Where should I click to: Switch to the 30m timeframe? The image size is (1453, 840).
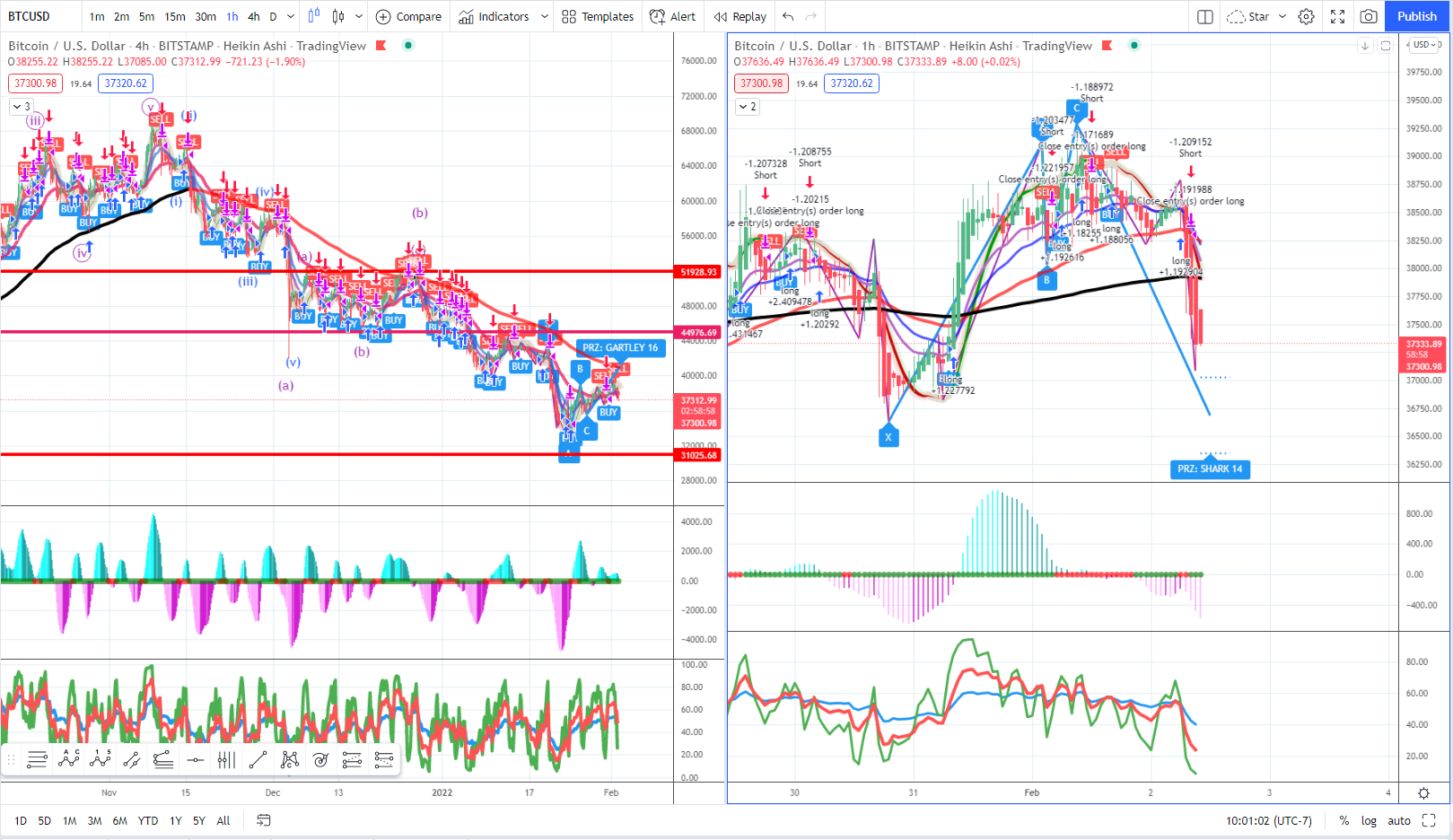[206, 16]
